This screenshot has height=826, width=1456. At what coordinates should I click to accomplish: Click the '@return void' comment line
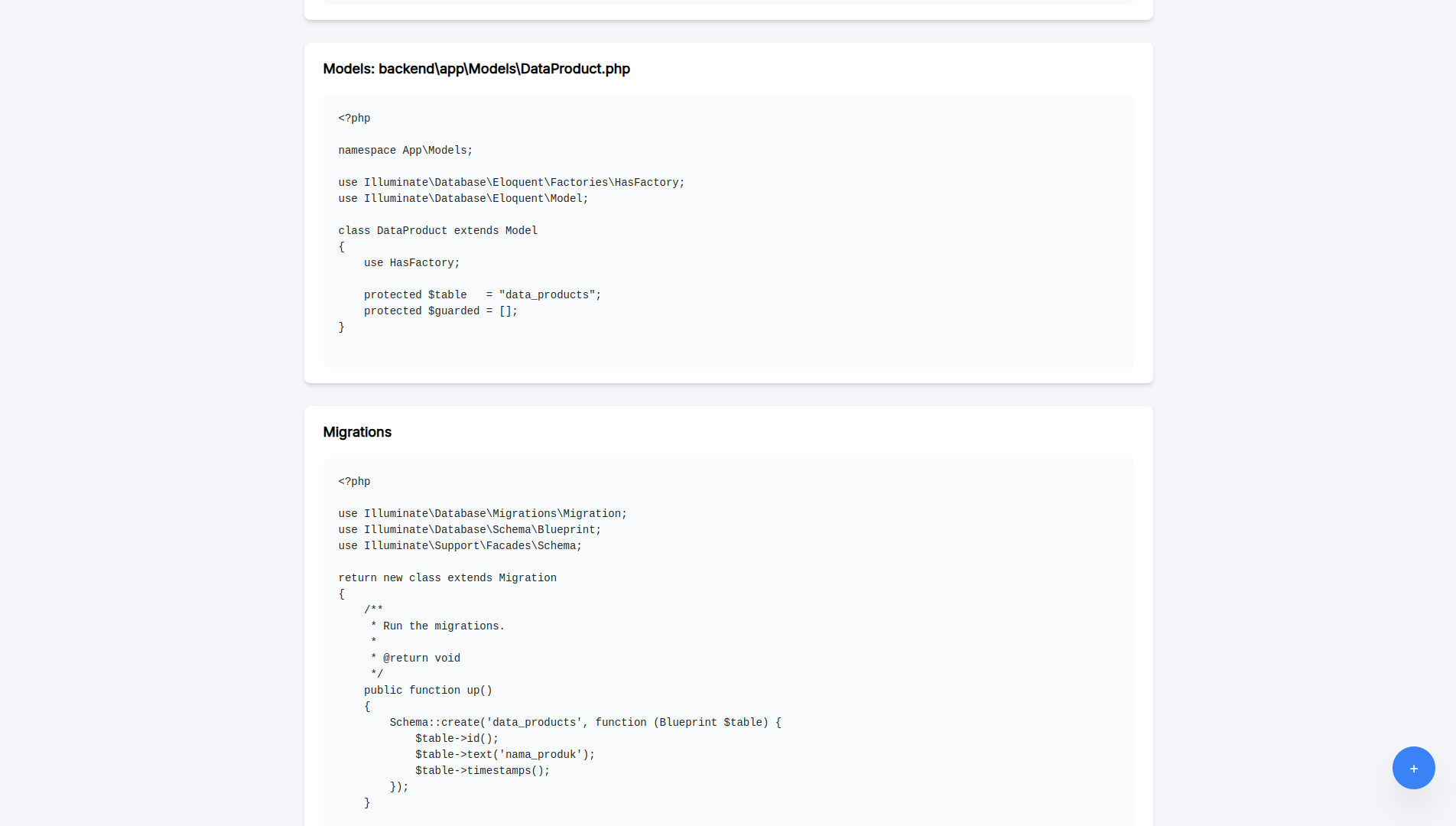point(421,659)
